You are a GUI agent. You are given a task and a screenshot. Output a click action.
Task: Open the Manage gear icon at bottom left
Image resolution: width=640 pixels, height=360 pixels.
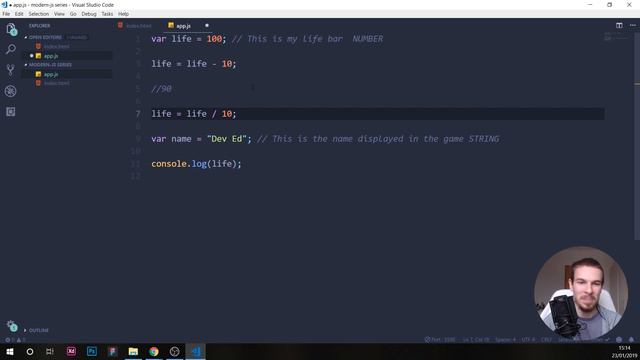point(12,326)
